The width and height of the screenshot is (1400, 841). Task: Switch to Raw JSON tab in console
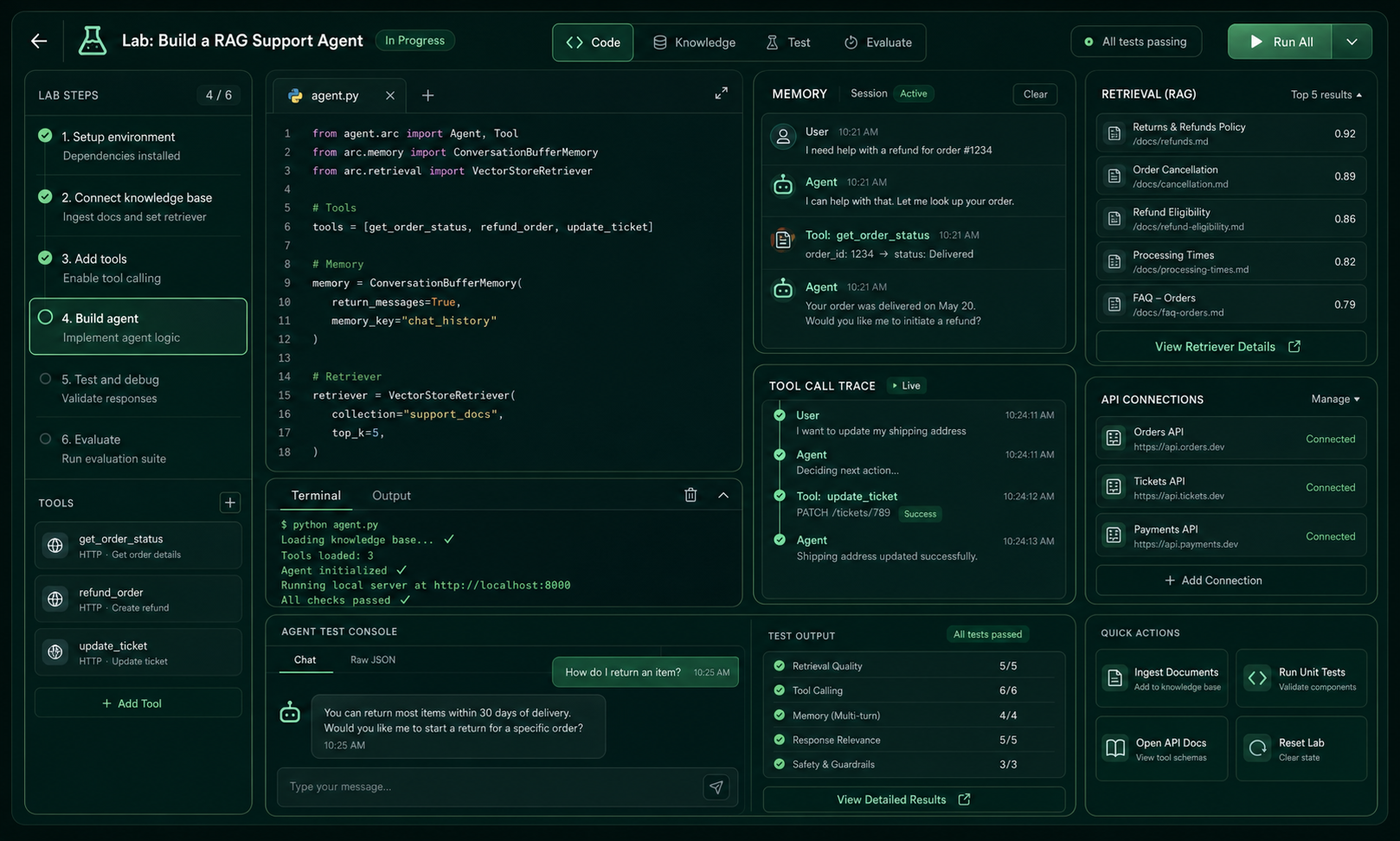(x=373, y=660)
